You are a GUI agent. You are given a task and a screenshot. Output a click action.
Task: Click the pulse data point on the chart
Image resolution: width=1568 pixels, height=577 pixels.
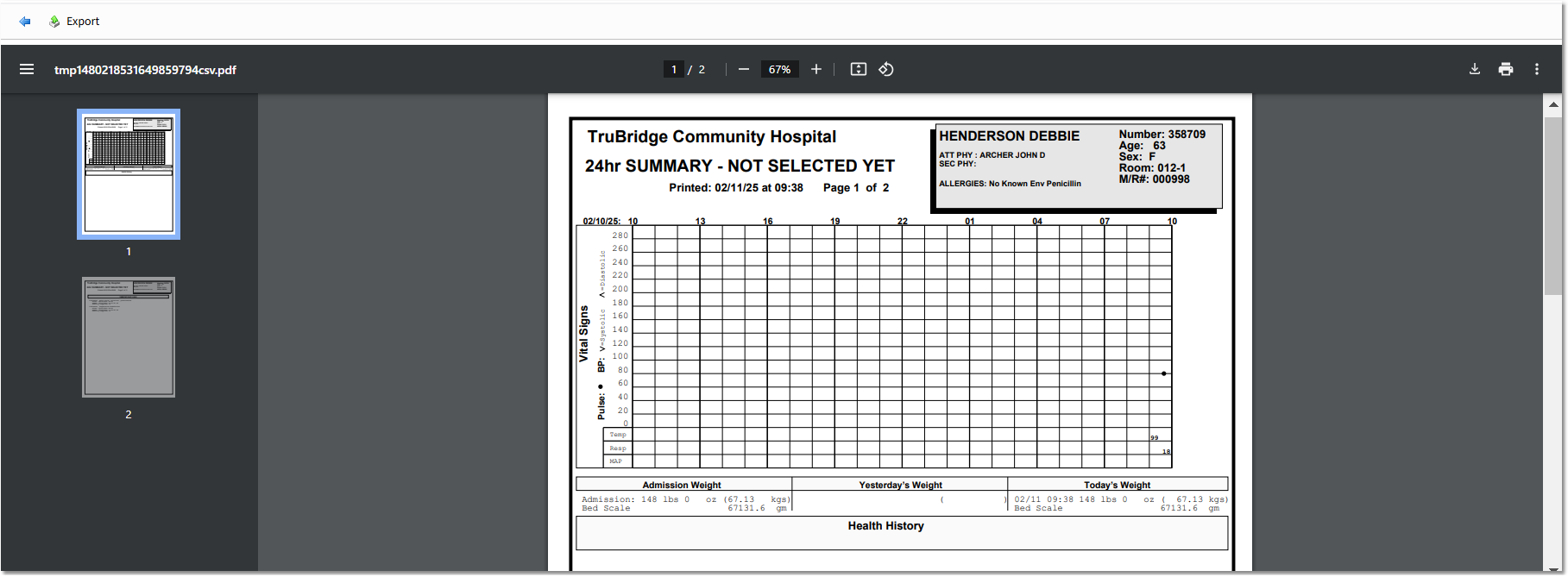(1164, 373)
